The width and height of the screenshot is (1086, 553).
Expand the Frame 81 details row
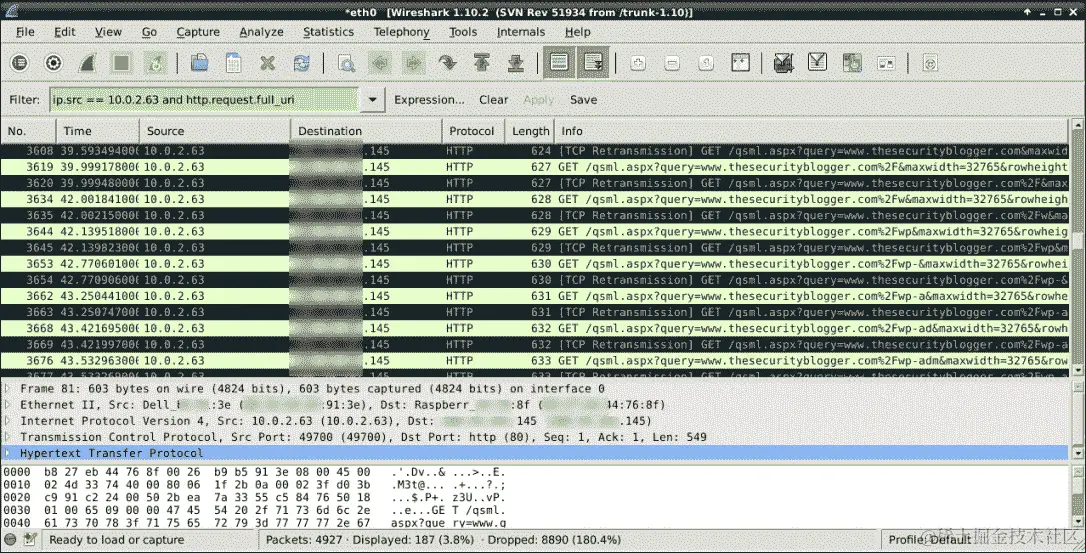(x=8, y=389)
